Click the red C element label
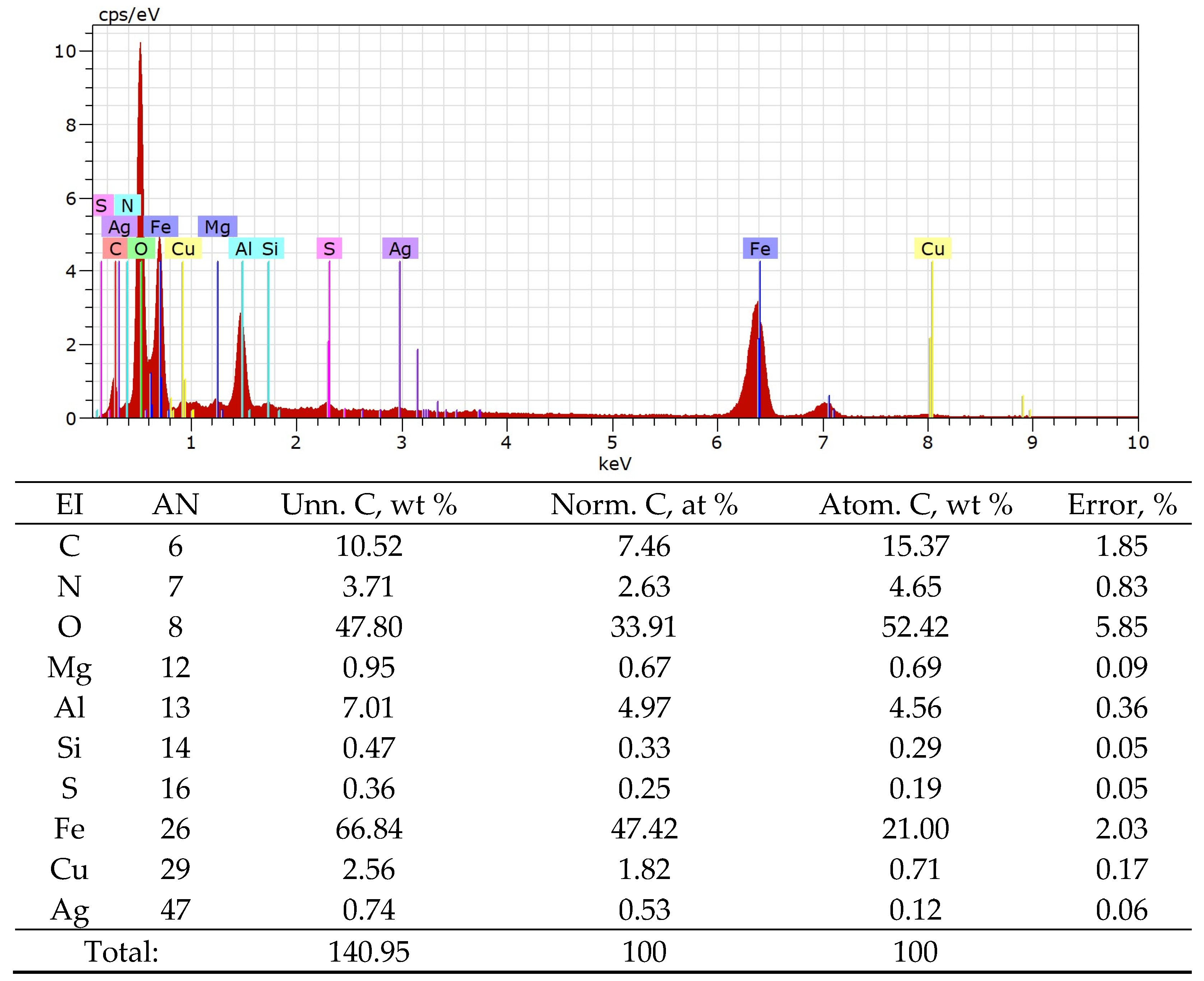 click(115, 248)
